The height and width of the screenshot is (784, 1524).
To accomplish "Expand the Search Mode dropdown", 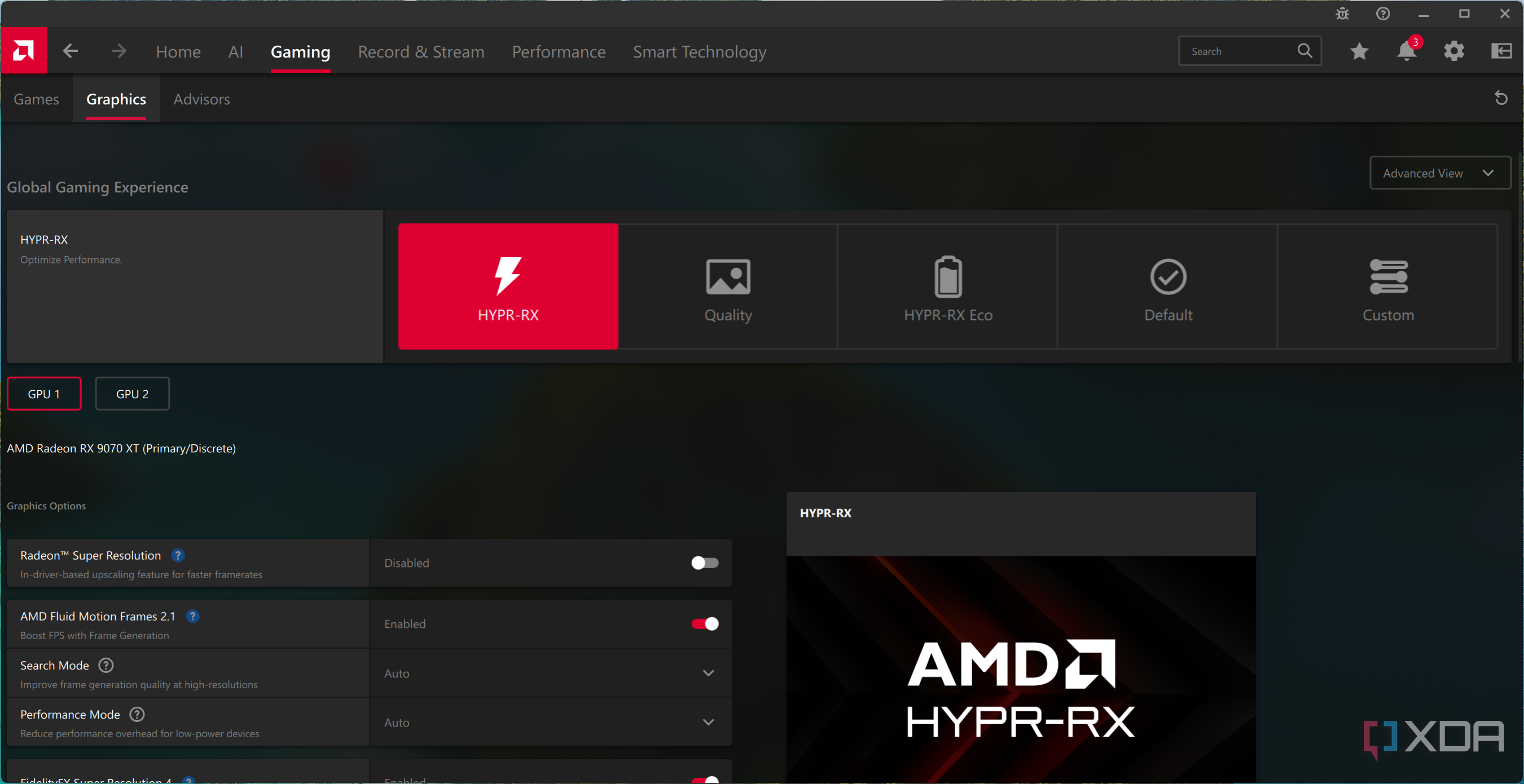I will coord(708,673).
